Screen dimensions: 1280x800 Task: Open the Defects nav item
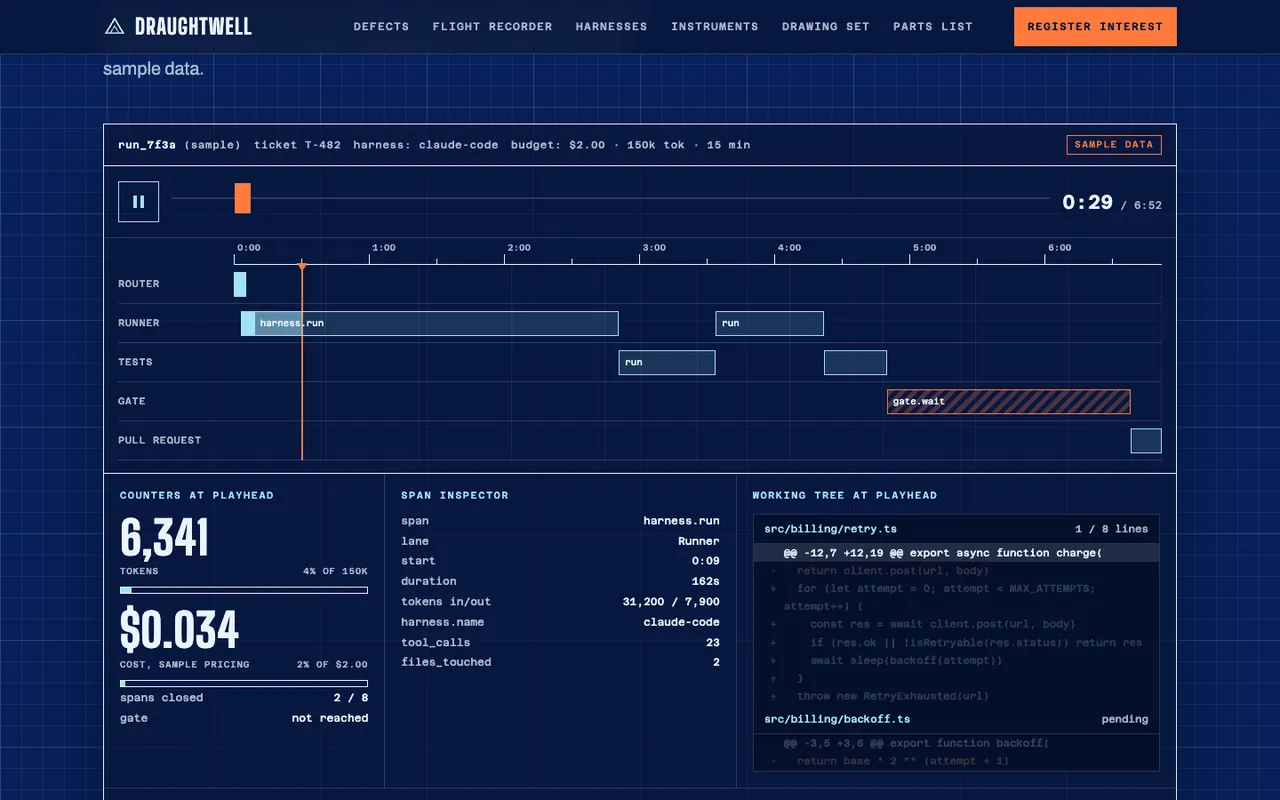[381, 27]
